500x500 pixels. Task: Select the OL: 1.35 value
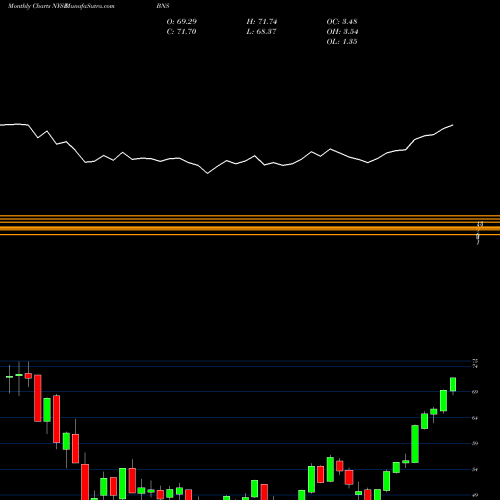[342, 42]
